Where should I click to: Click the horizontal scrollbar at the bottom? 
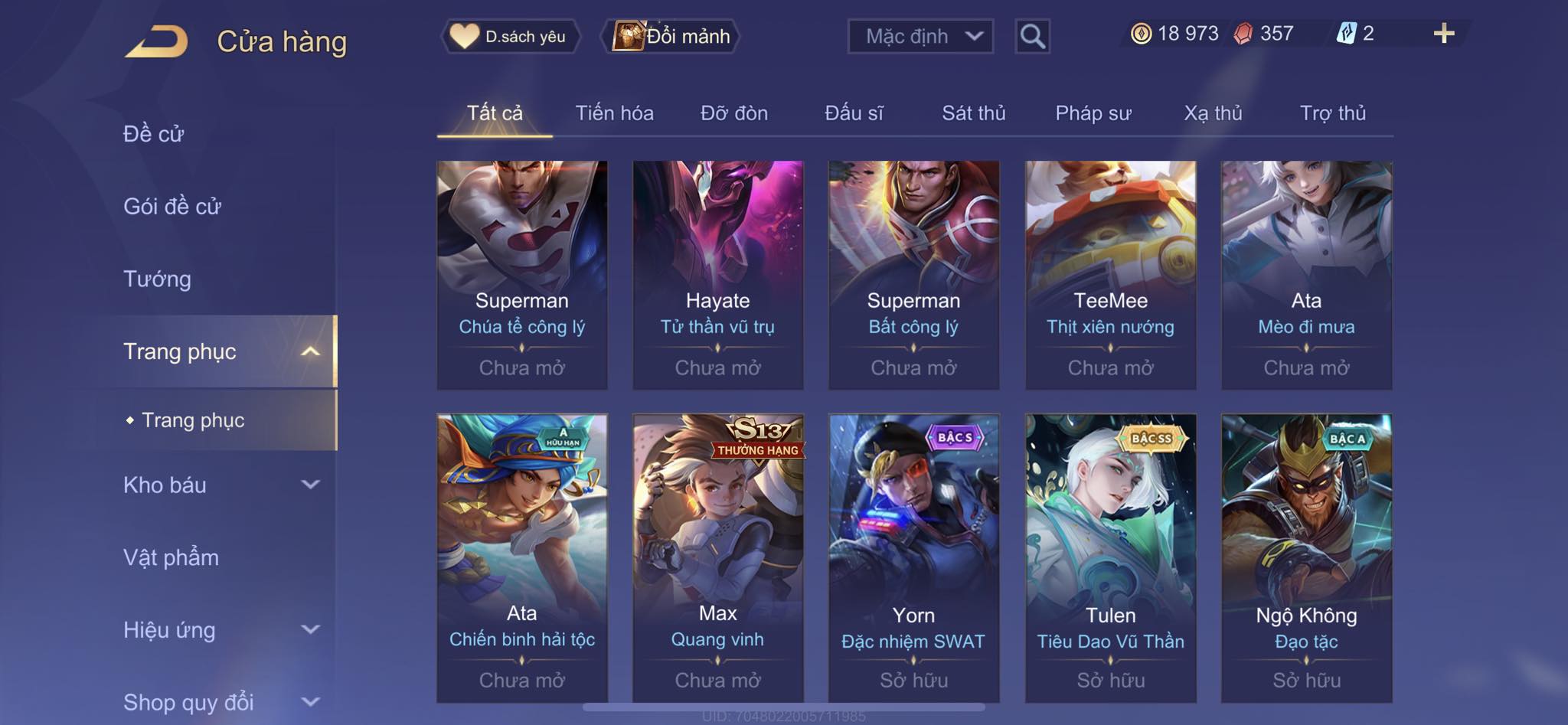click(783, 707)
